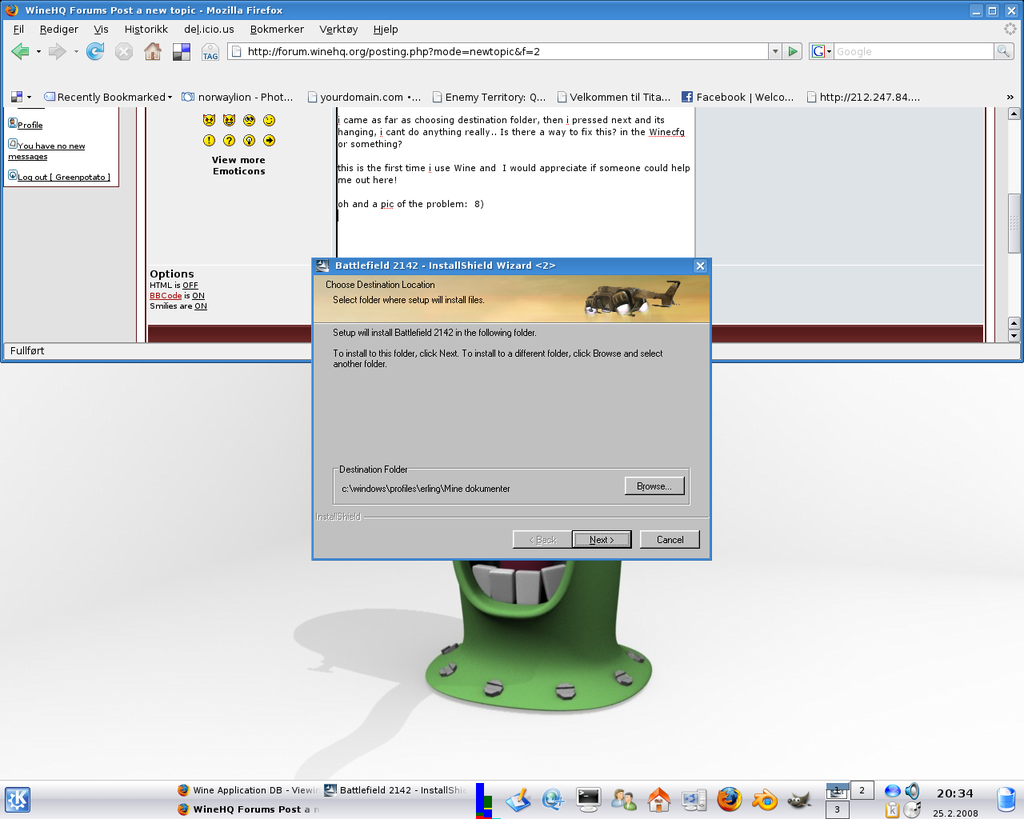Click the green Go arrow beside URL bar
The image size is (1024, 819).
tap(793, 51)
